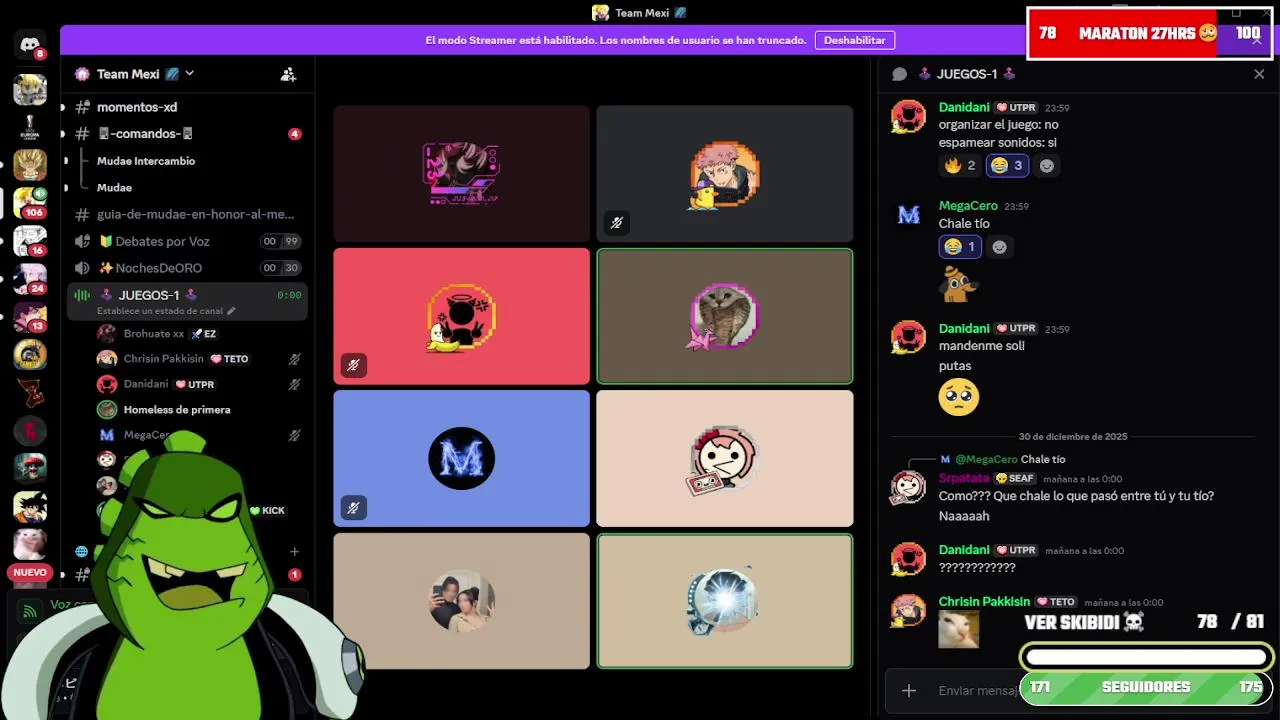The width and height of the screenshot is (1280, 720).
Task: Click the edit pencil beside channel status text
Action: [x=231, y=311]
